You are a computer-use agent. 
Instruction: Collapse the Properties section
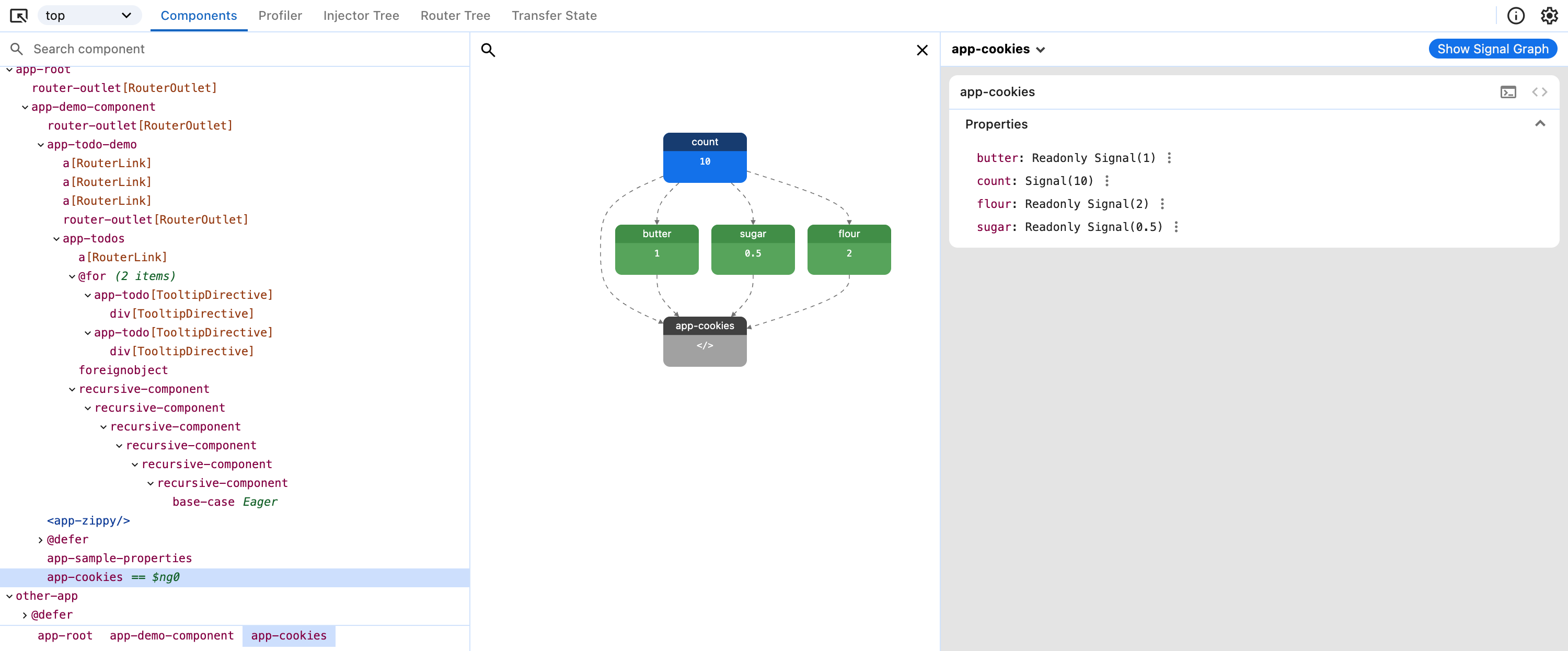pos(1539,124)
